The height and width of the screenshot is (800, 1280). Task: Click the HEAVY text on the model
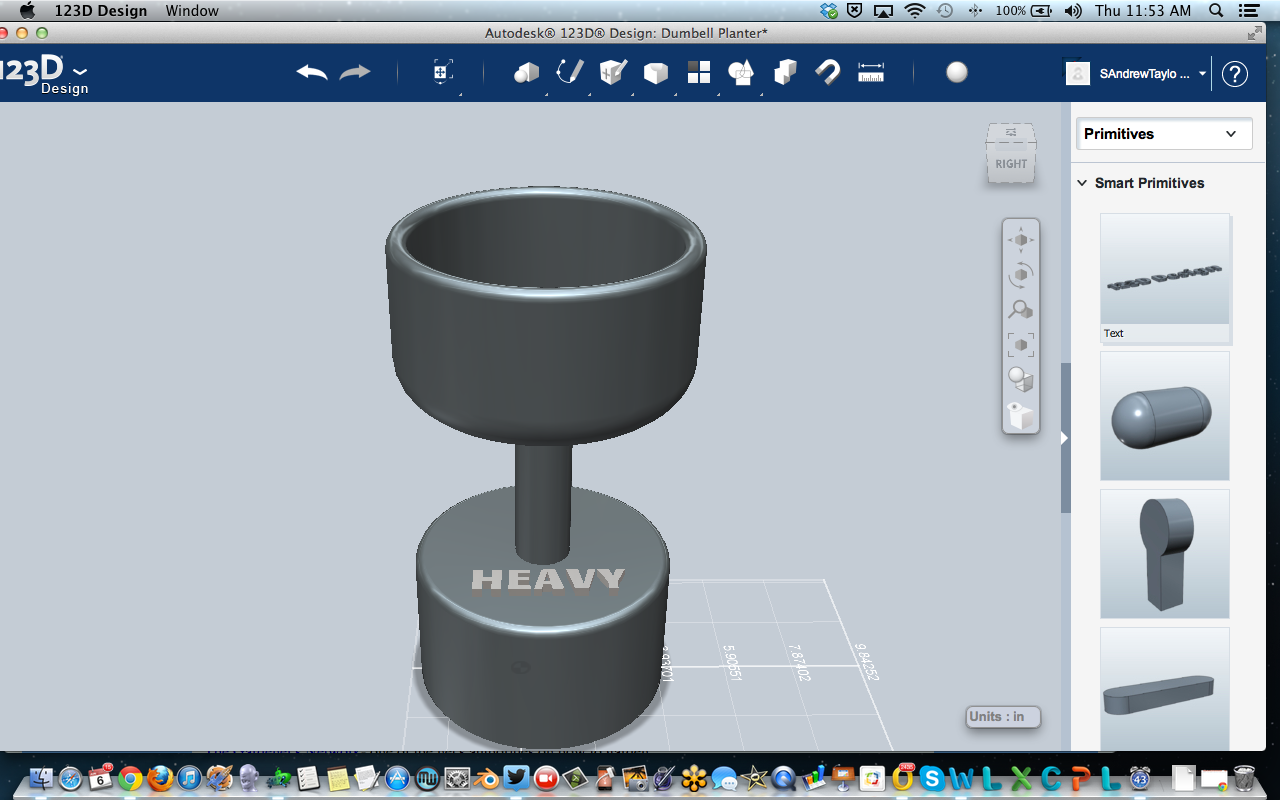[x=548, y=580]
